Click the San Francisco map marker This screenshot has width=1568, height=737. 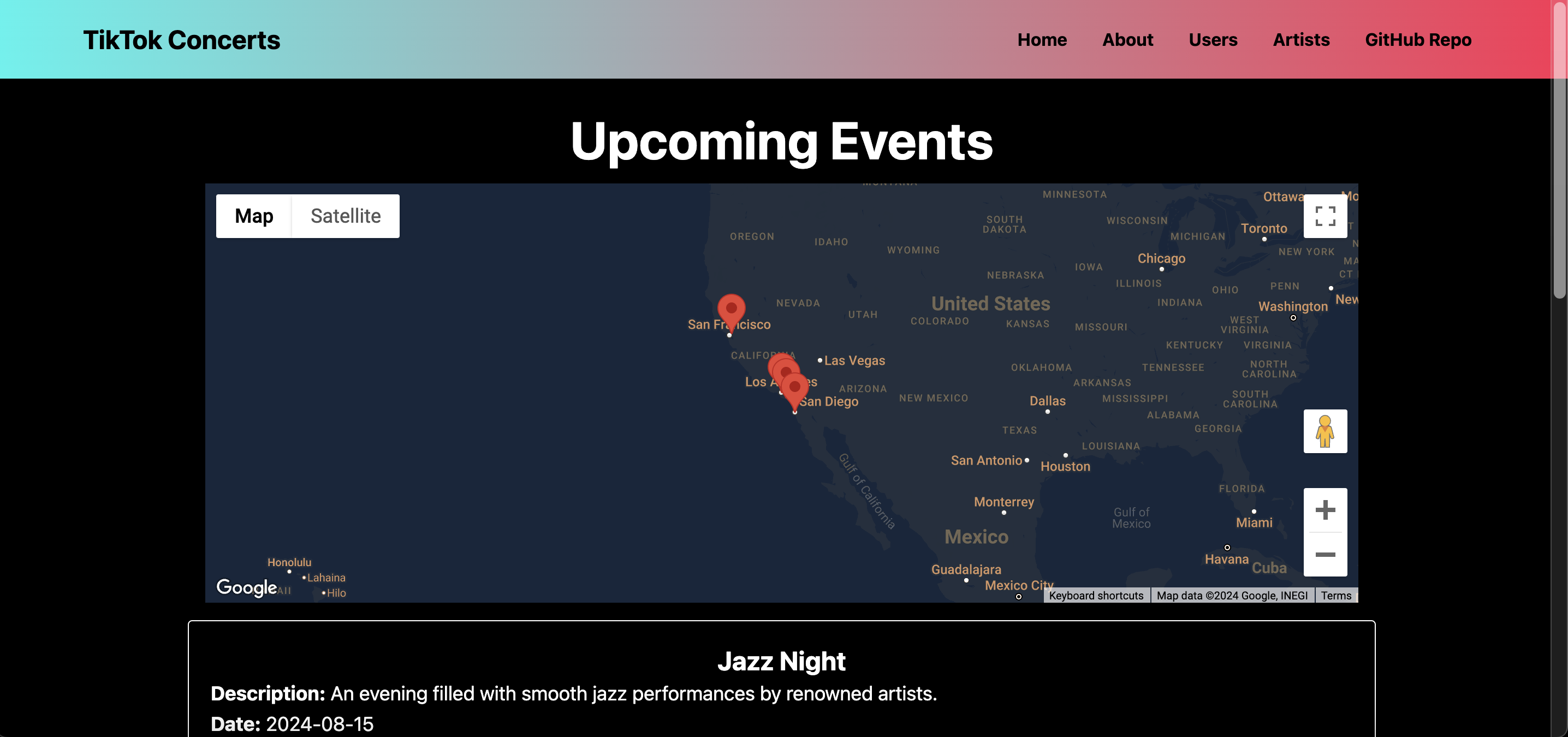(730, 307)
